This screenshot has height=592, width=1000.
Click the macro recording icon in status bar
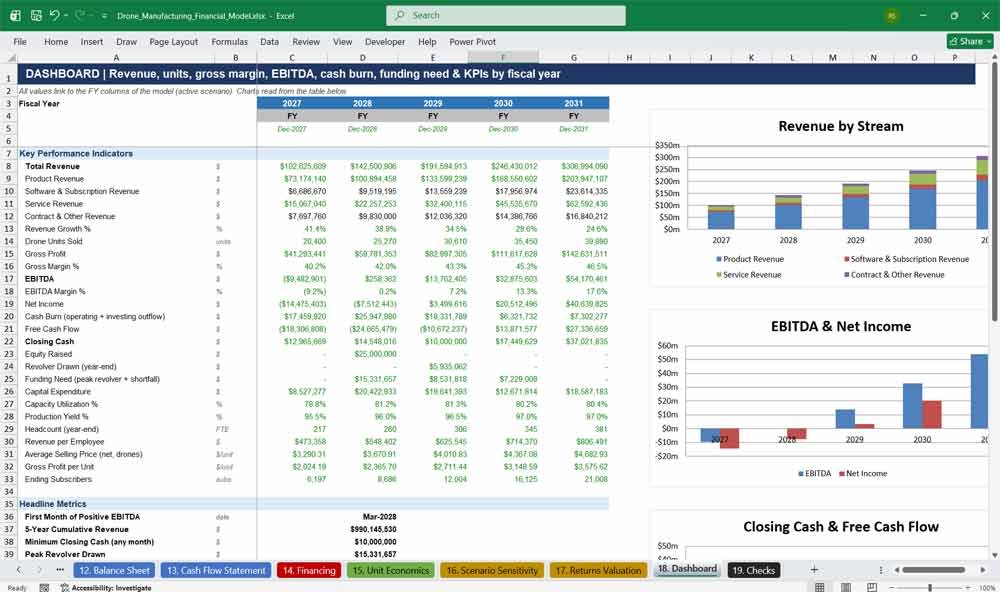(x=44, y=588)
